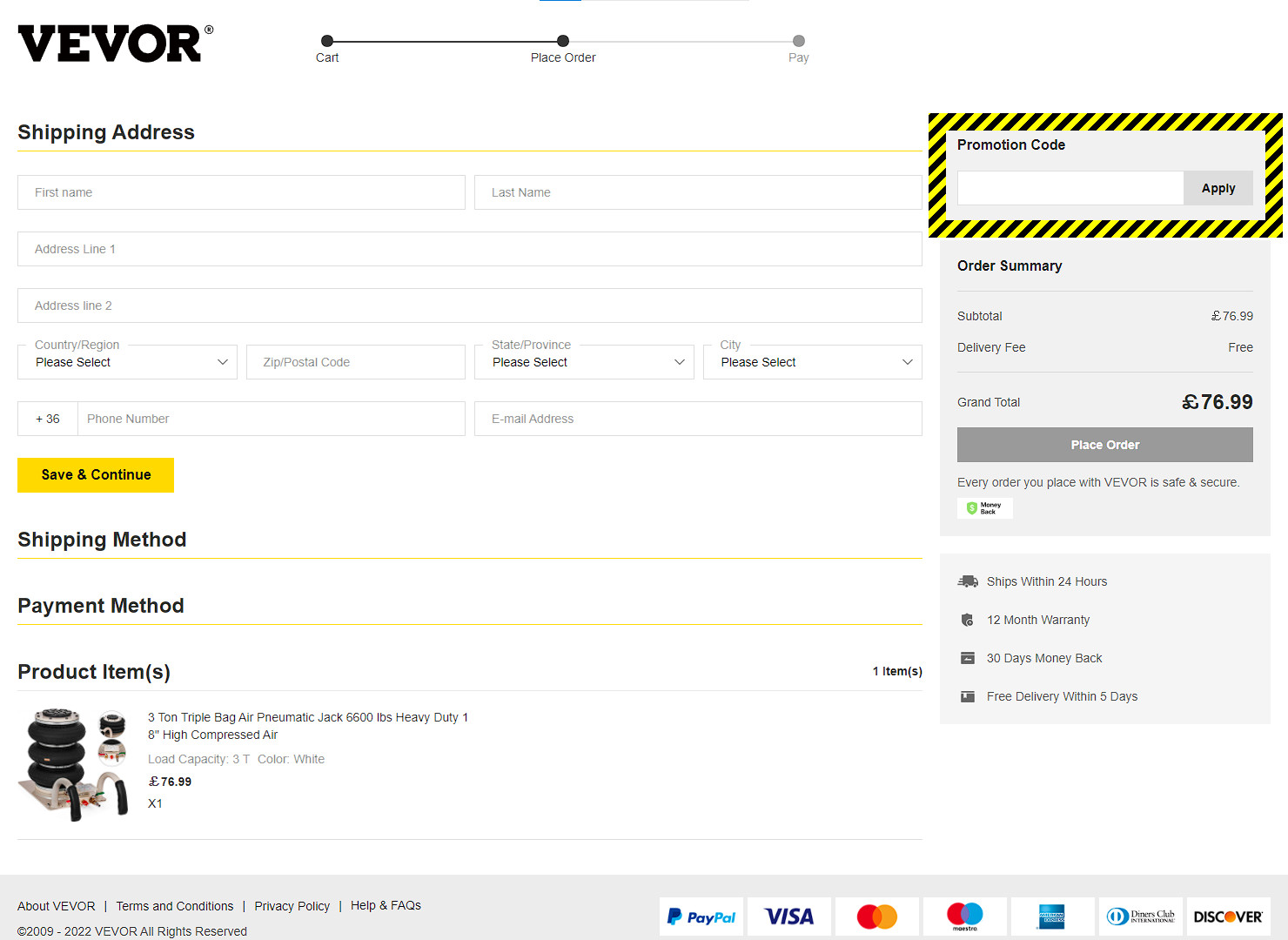1288x940 pixels.
Task: Open the Privacy Policy link
Action: tap(292, 906)
